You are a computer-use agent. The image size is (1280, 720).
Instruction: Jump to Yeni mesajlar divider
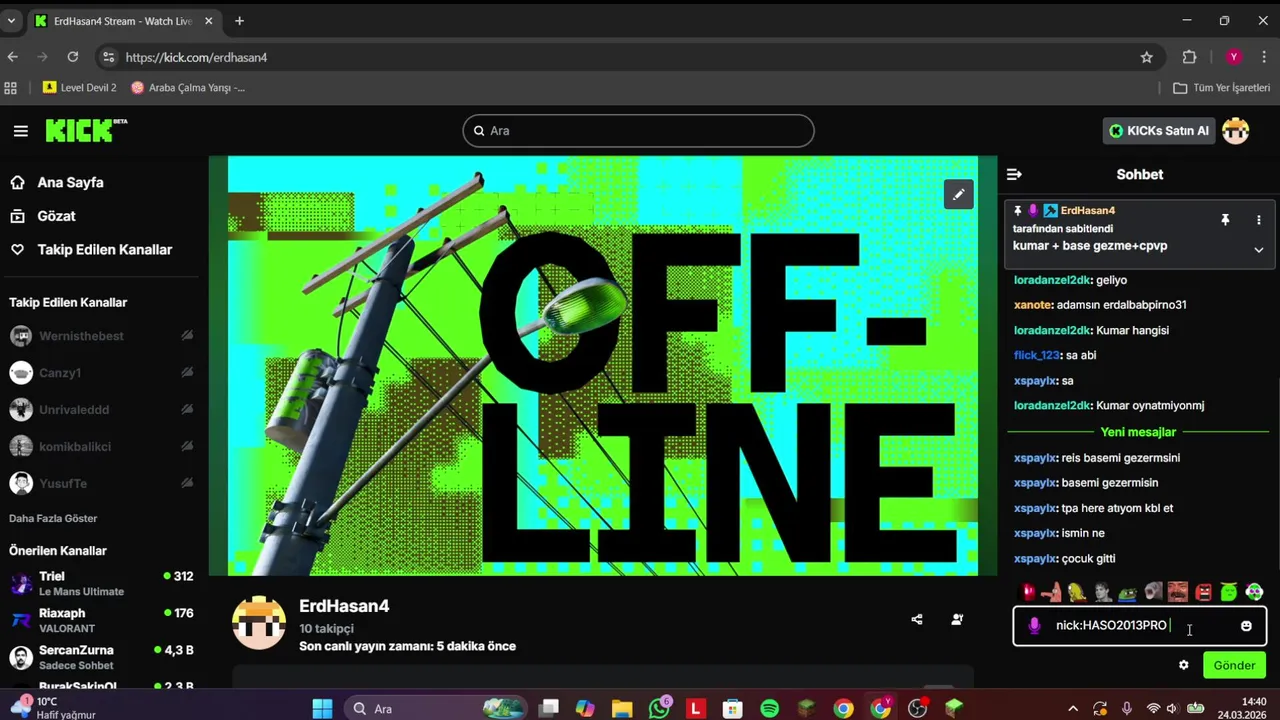(x=1138, y=432)
